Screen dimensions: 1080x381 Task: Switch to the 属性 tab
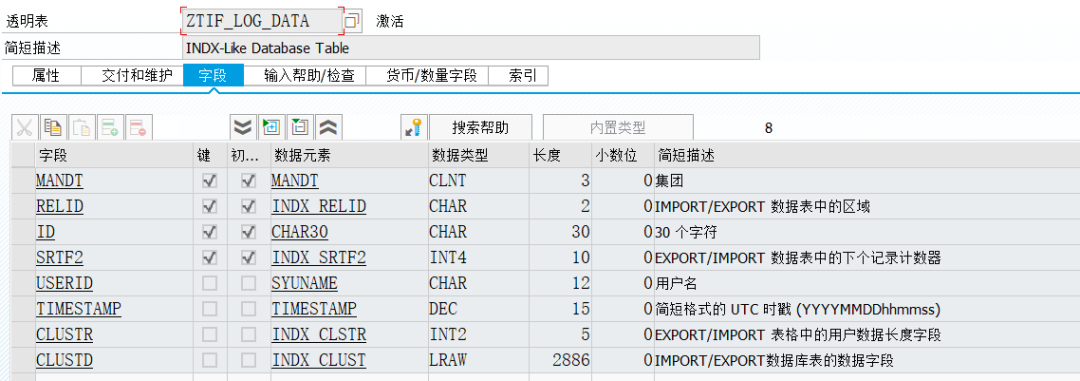pyautogui.click(x=46, y=76)
